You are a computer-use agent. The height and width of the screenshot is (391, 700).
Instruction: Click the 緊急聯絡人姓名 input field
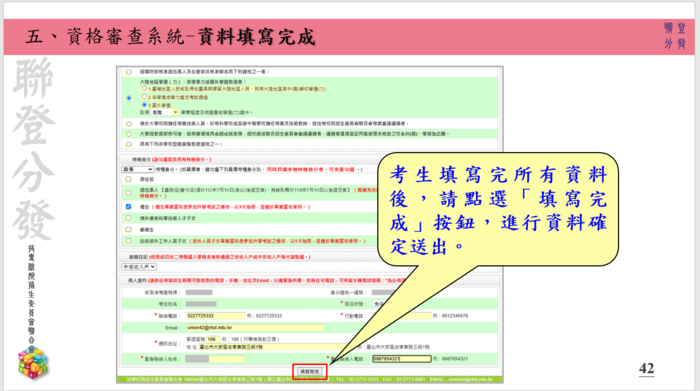pyautogui.click(x=215, y=359)
